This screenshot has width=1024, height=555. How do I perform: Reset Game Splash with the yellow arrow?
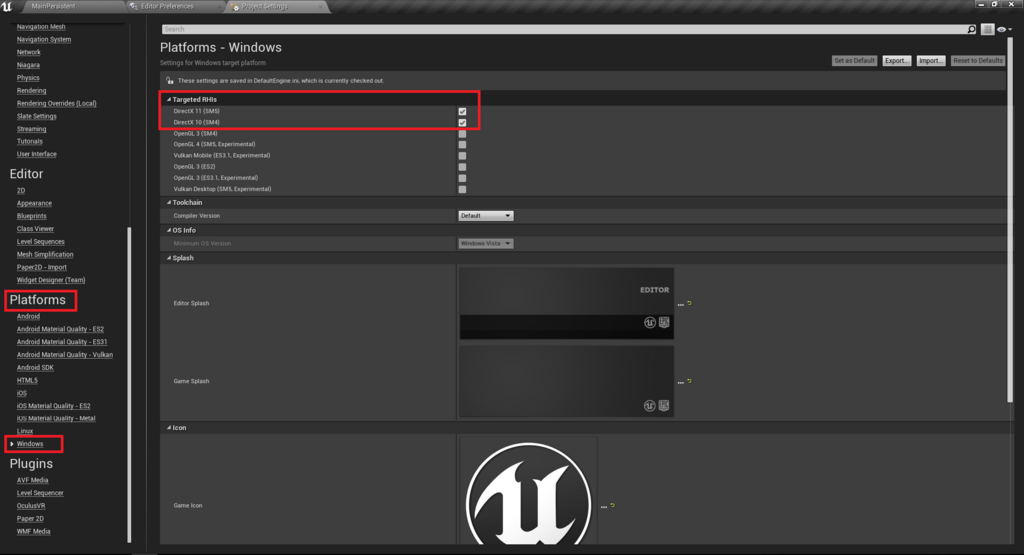click(689, 381)
